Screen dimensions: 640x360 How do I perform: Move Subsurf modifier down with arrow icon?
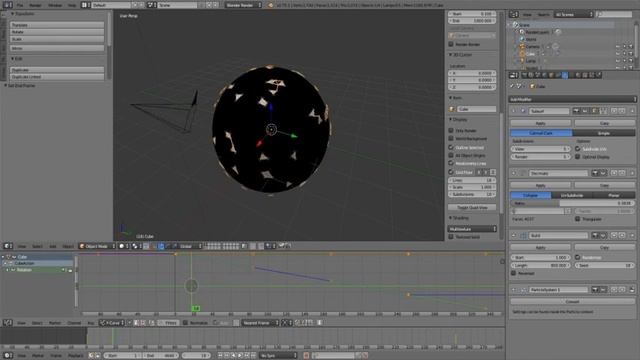622,111
